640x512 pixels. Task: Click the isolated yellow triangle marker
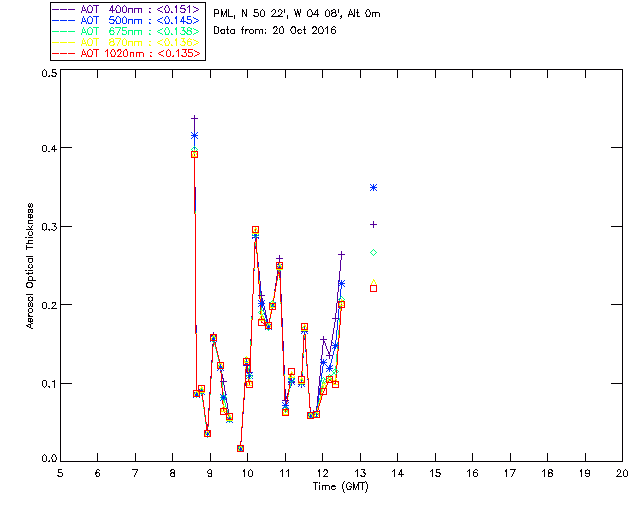(373, 282)
